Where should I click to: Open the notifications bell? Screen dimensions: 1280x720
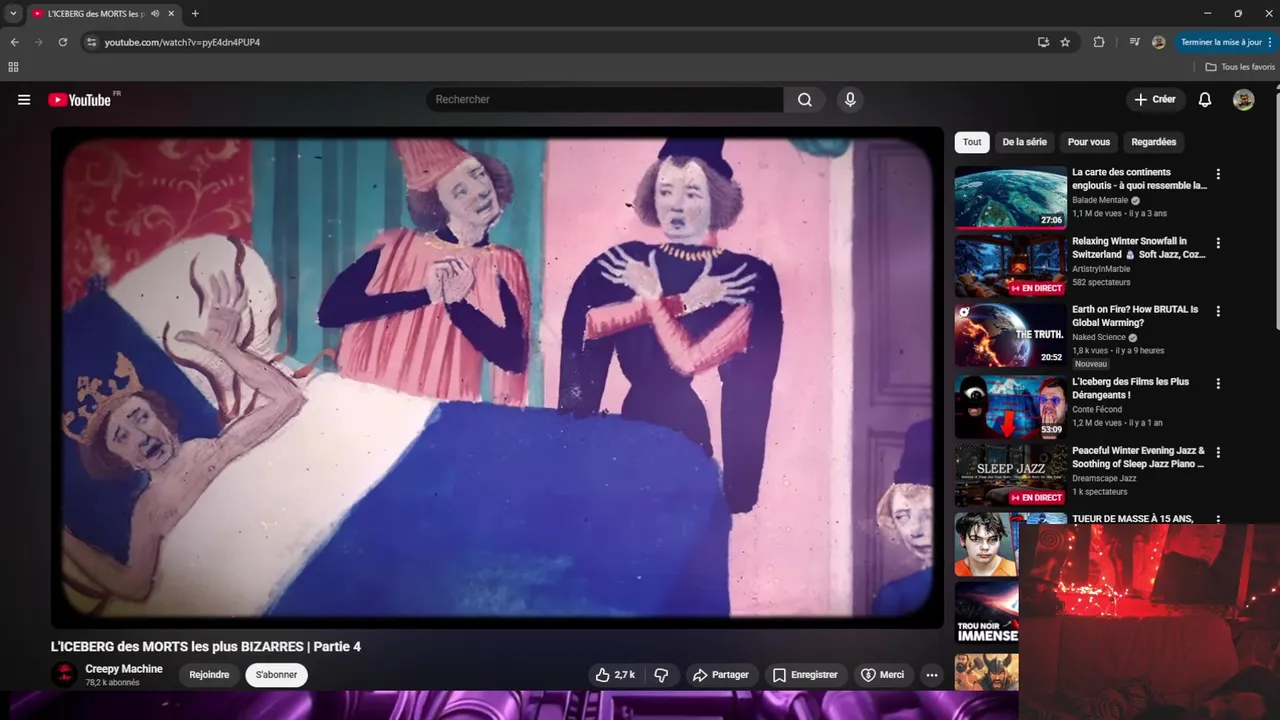point(1205,100)
